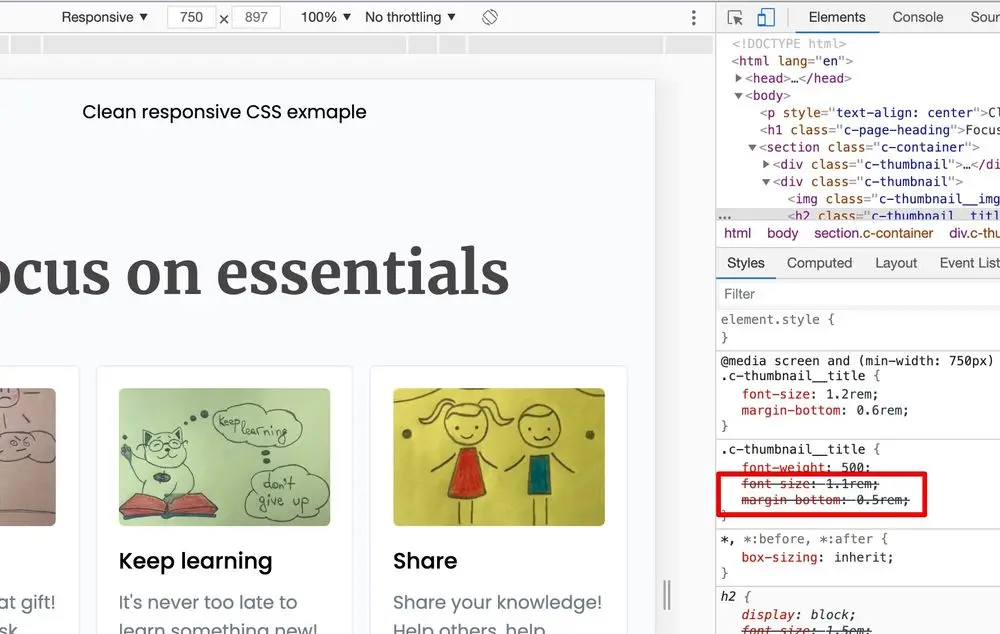The image size is (1000, 634).
Task: Switch to the Computed tab
Action: point(819,263)
